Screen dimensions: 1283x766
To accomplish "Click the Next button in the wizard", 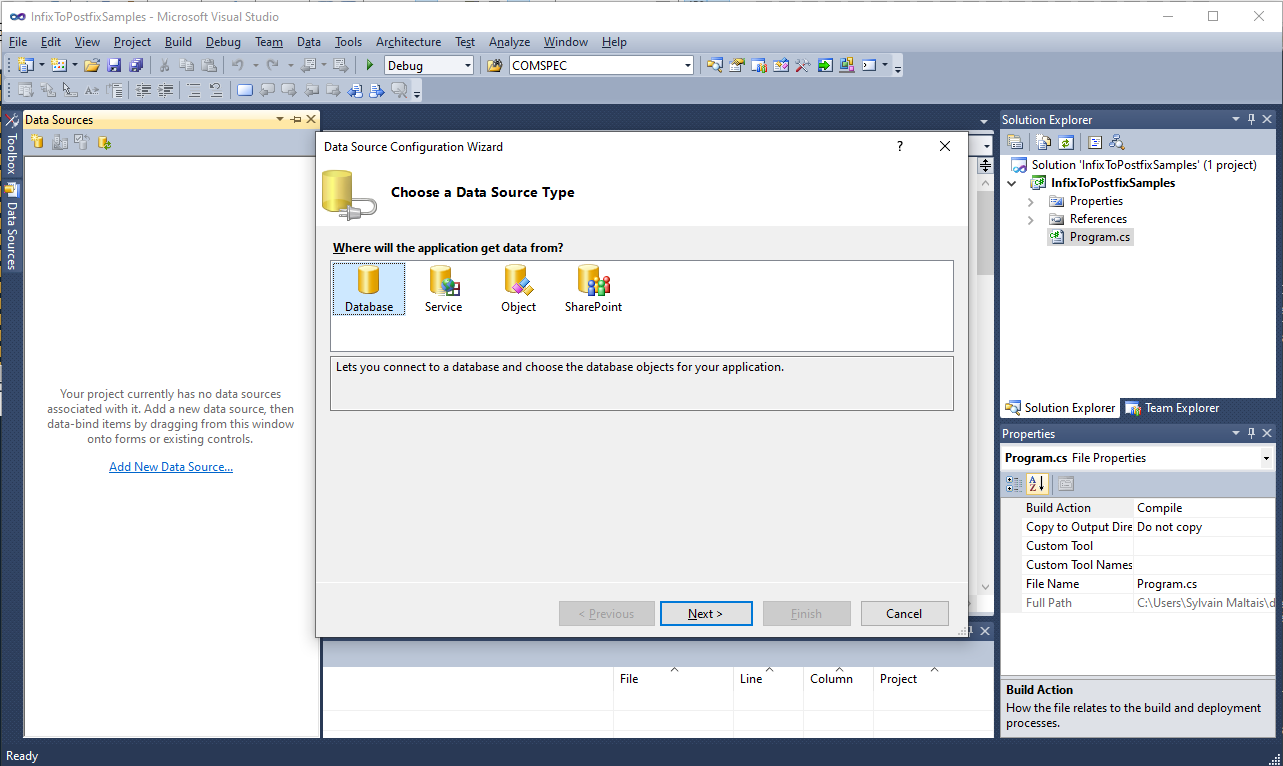I will click(x=706, y=614).
